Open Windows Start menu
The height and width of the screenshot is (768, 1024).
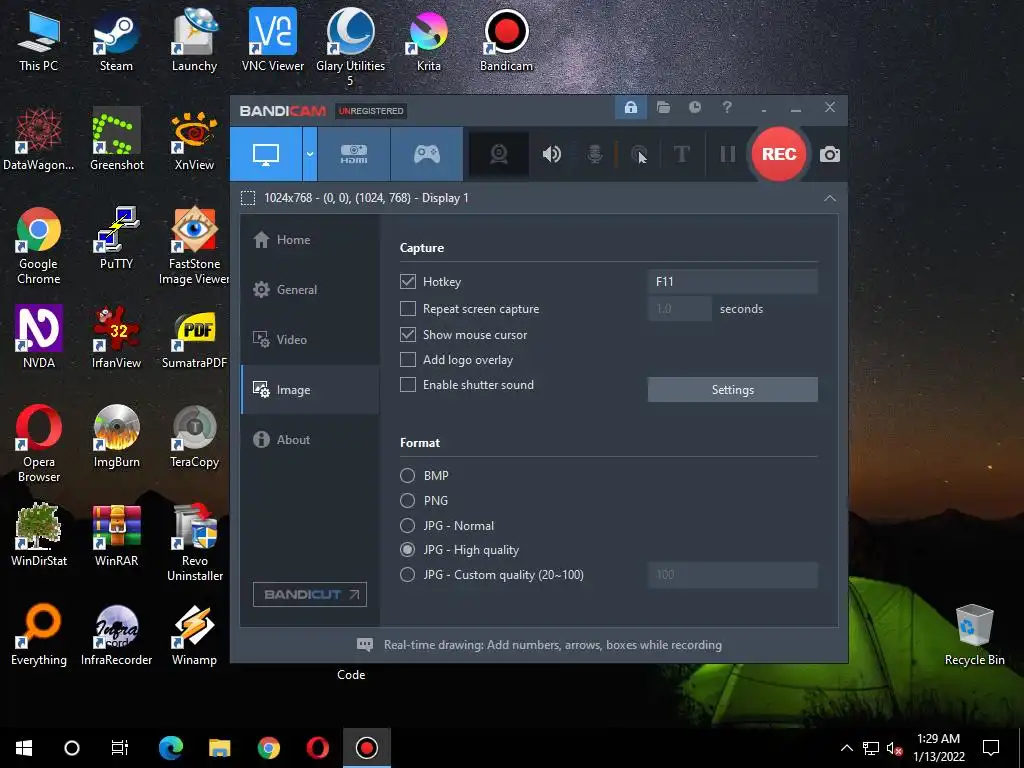(24, 748)
